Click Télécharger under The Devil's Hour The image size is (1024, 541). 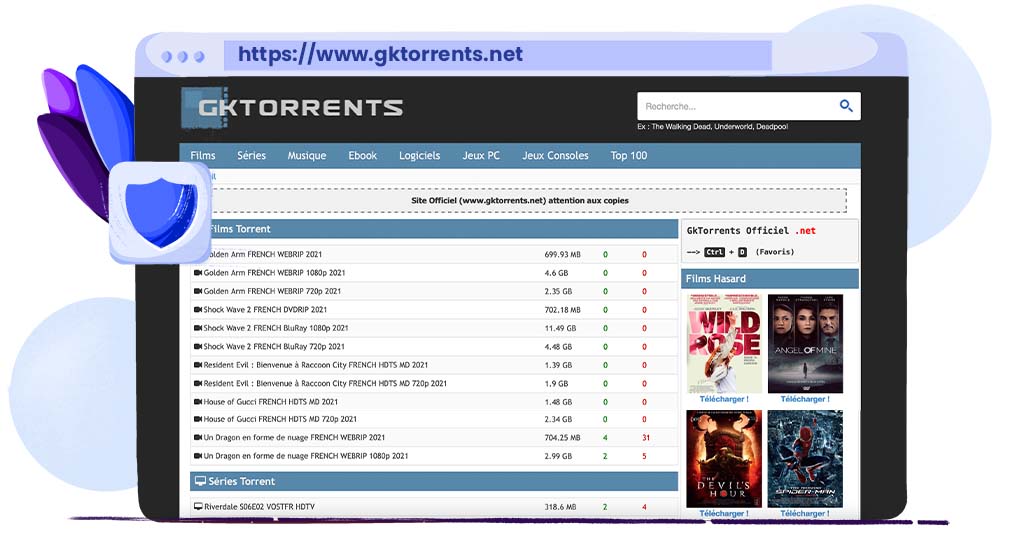[724, 514]
